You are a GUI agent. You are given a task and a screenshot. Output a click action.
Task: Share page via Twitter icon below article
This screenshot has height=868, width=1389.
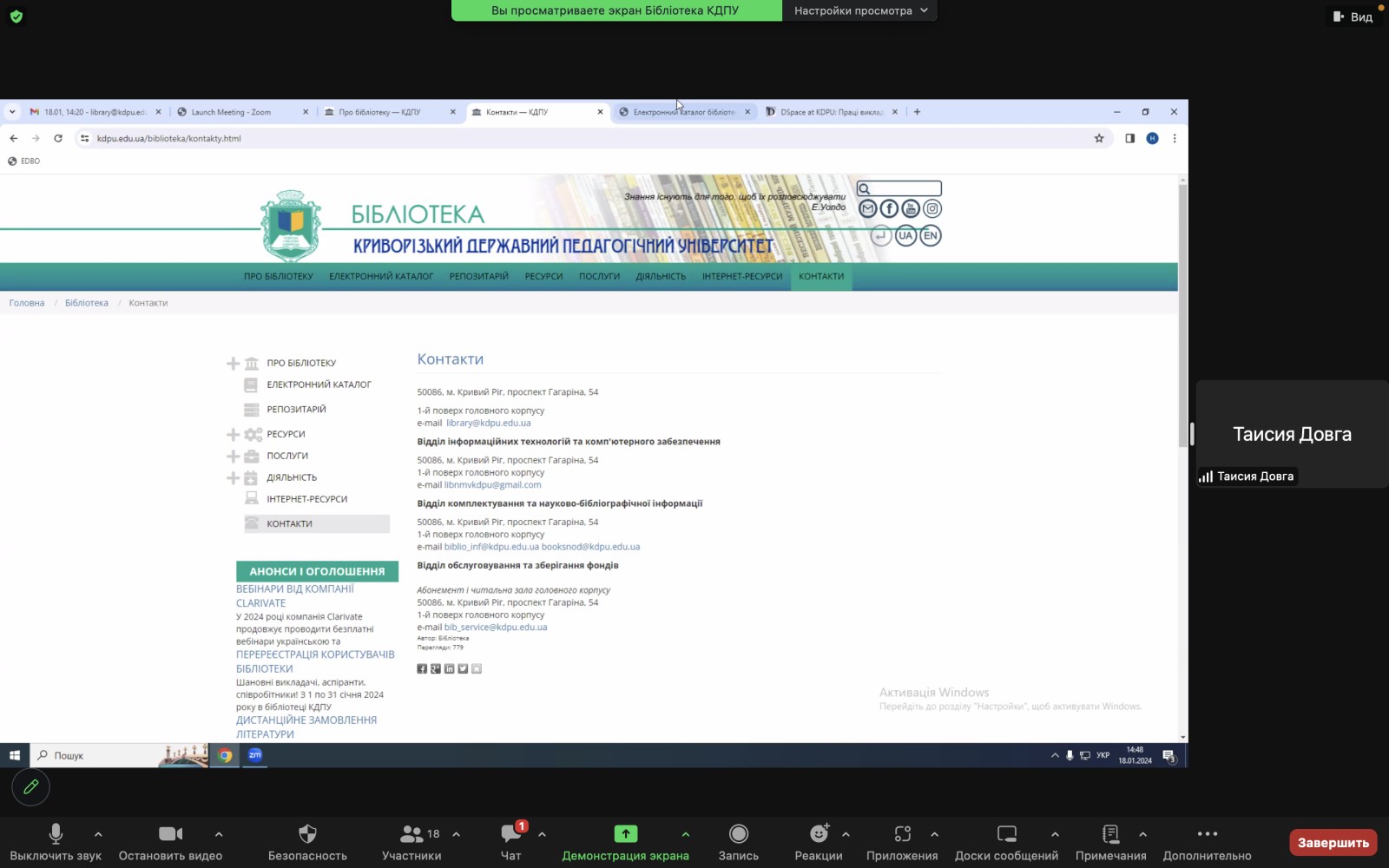click(x=463, y=668)
